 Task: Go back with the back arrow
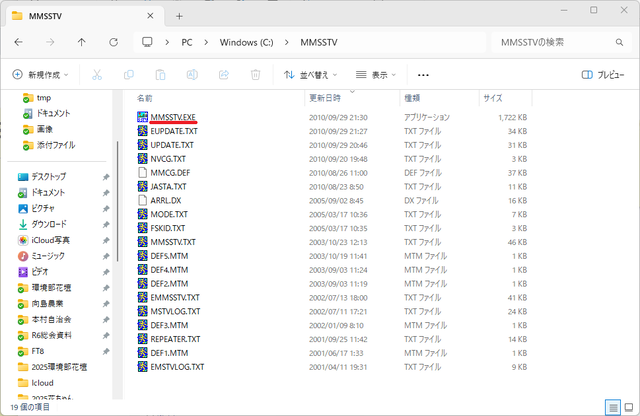pos(18,42)
